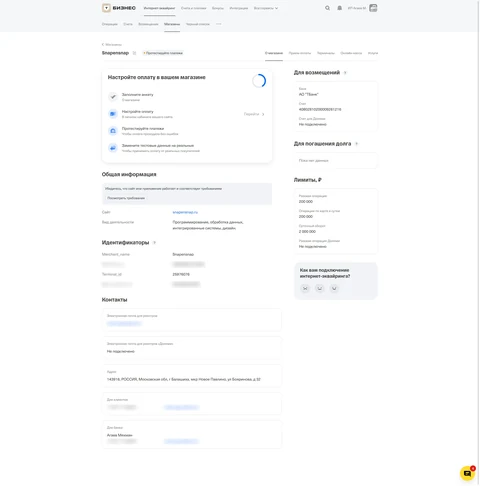Switch to the 'Магазины' sub-tab
This screenshot has height=486, width=480.
(x=172, y=24)
